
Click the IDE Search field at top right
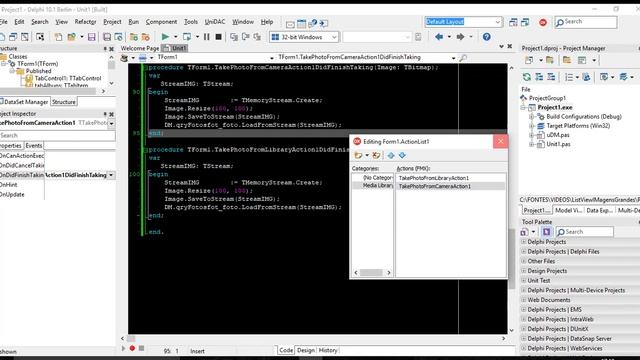[586, 22]
